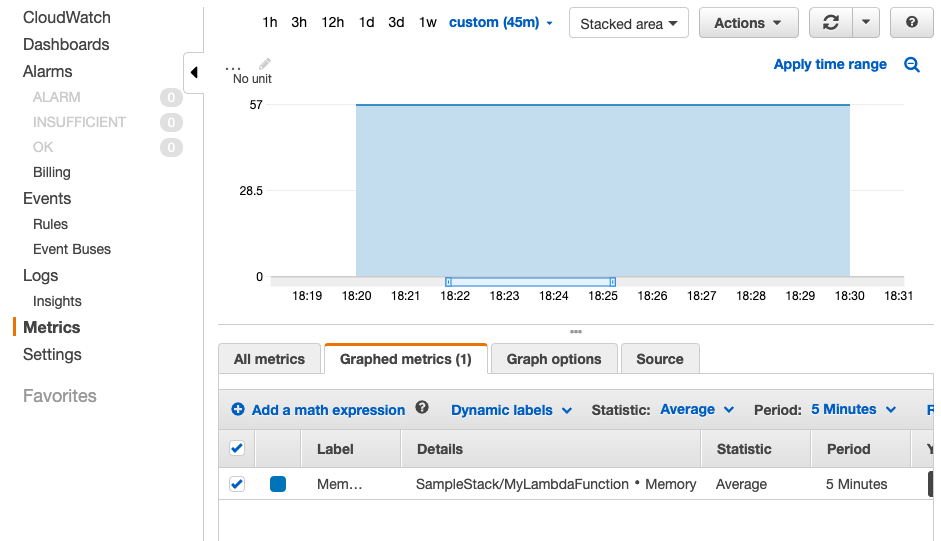
Task: Open Logs in the sidebar
Action: (x=40, y=276)
